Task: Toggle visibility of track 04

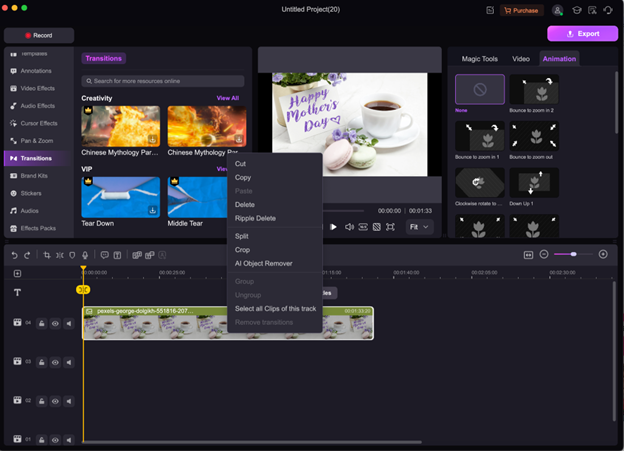Action: (x=55, y=324)
